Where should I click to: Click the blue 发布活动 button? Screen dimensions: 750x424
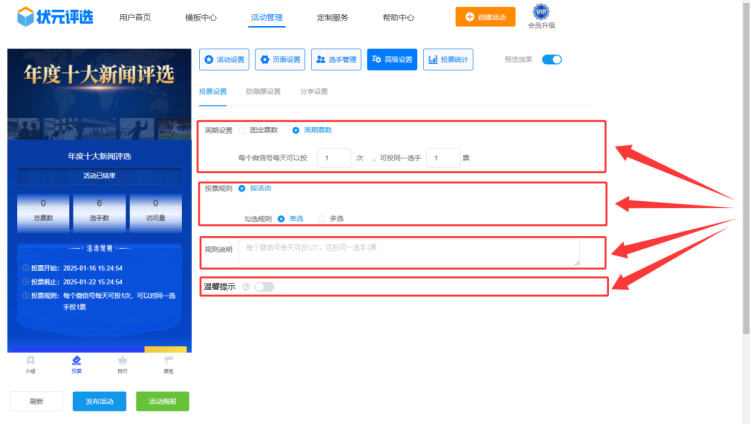[x=99, y=401]
